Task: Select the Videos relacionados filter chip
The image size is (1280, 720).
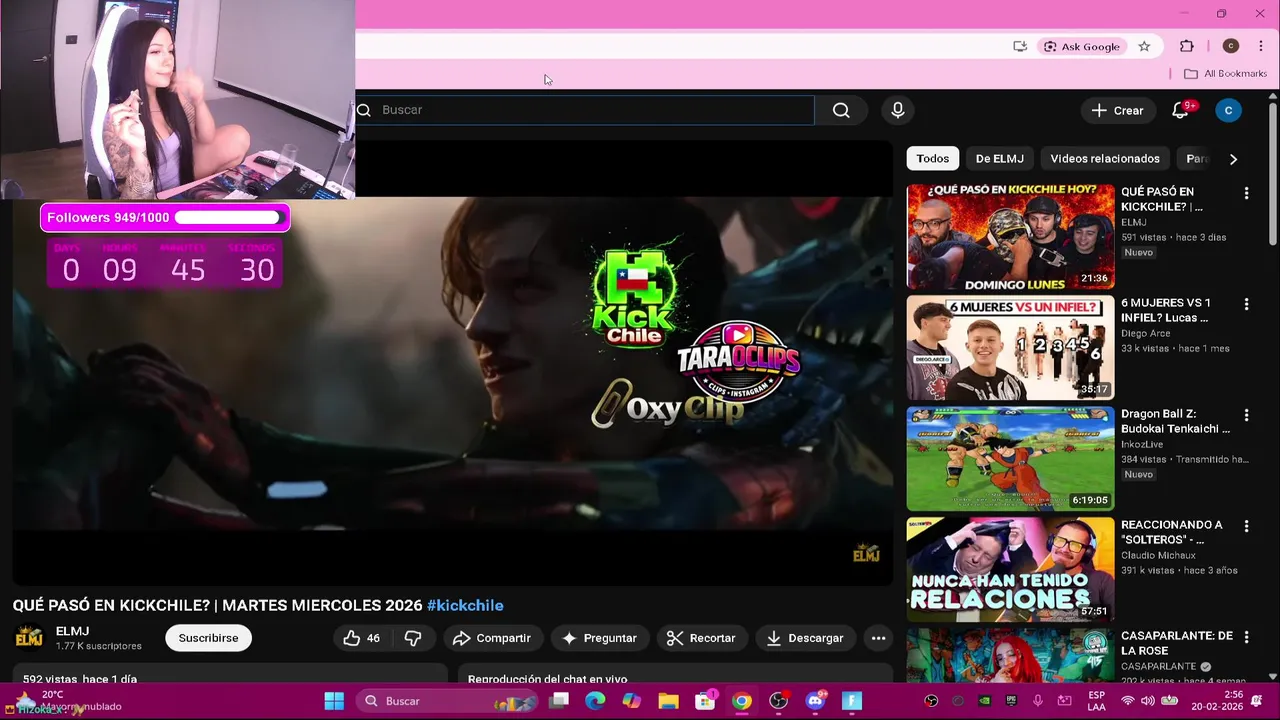Action: (1105, 159)
